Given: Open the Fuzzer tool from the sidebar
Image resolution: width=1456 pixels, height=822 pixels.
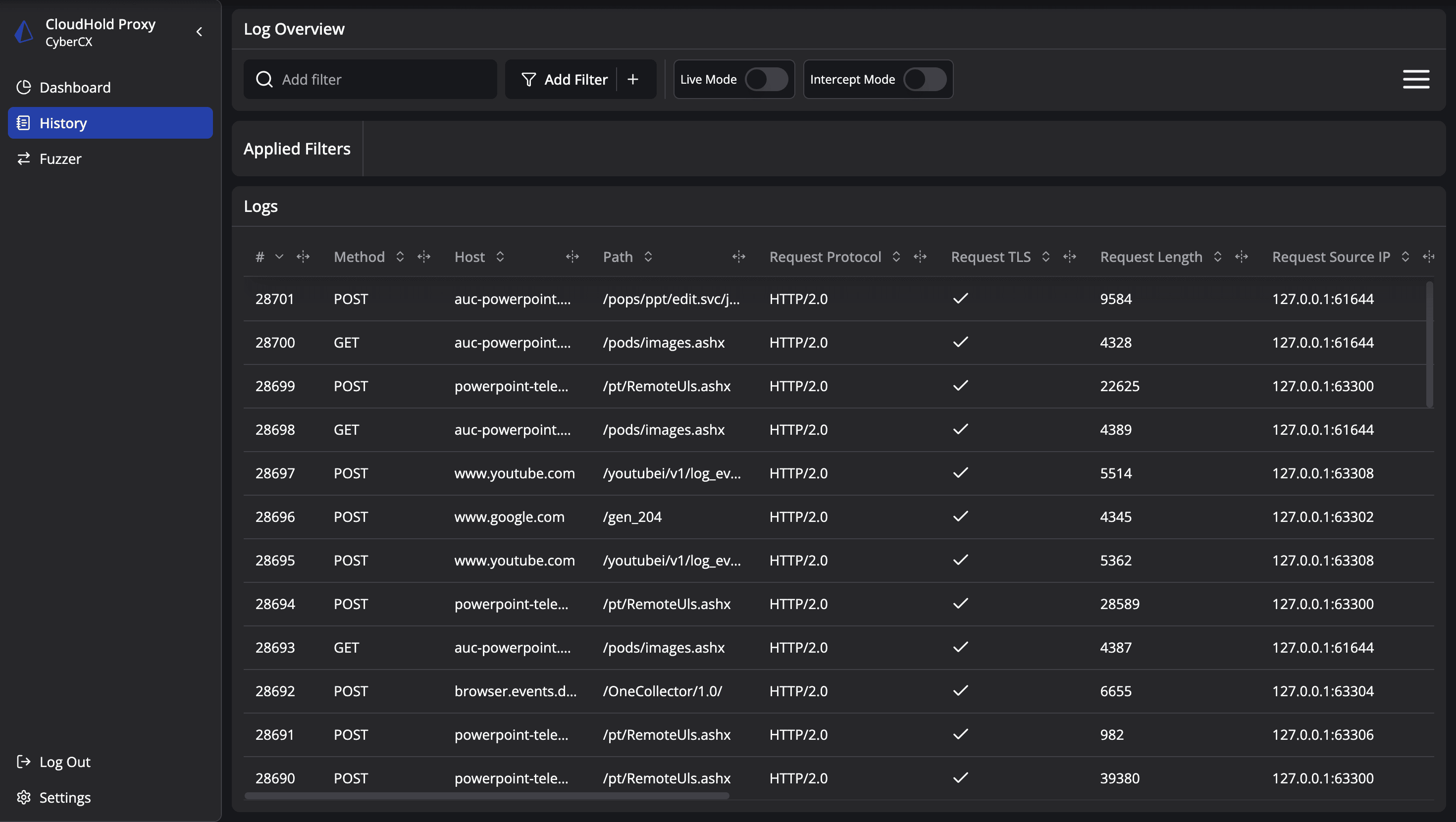Looking at the screenshot, I should coord(23,159).
